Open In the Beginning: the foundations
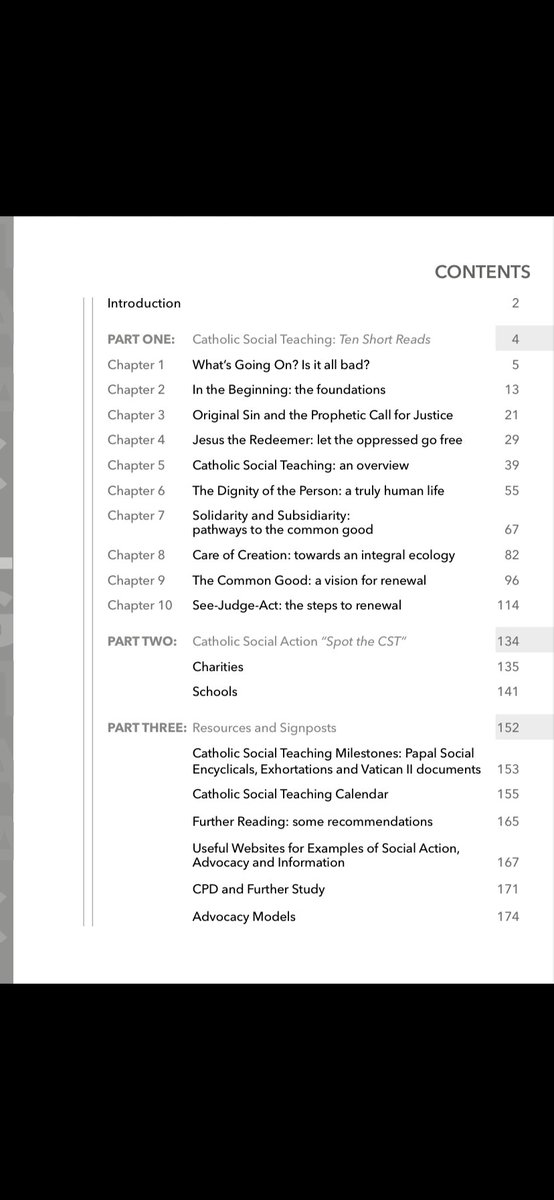Viewport: 554px width, 1200px height. (289, 390)
